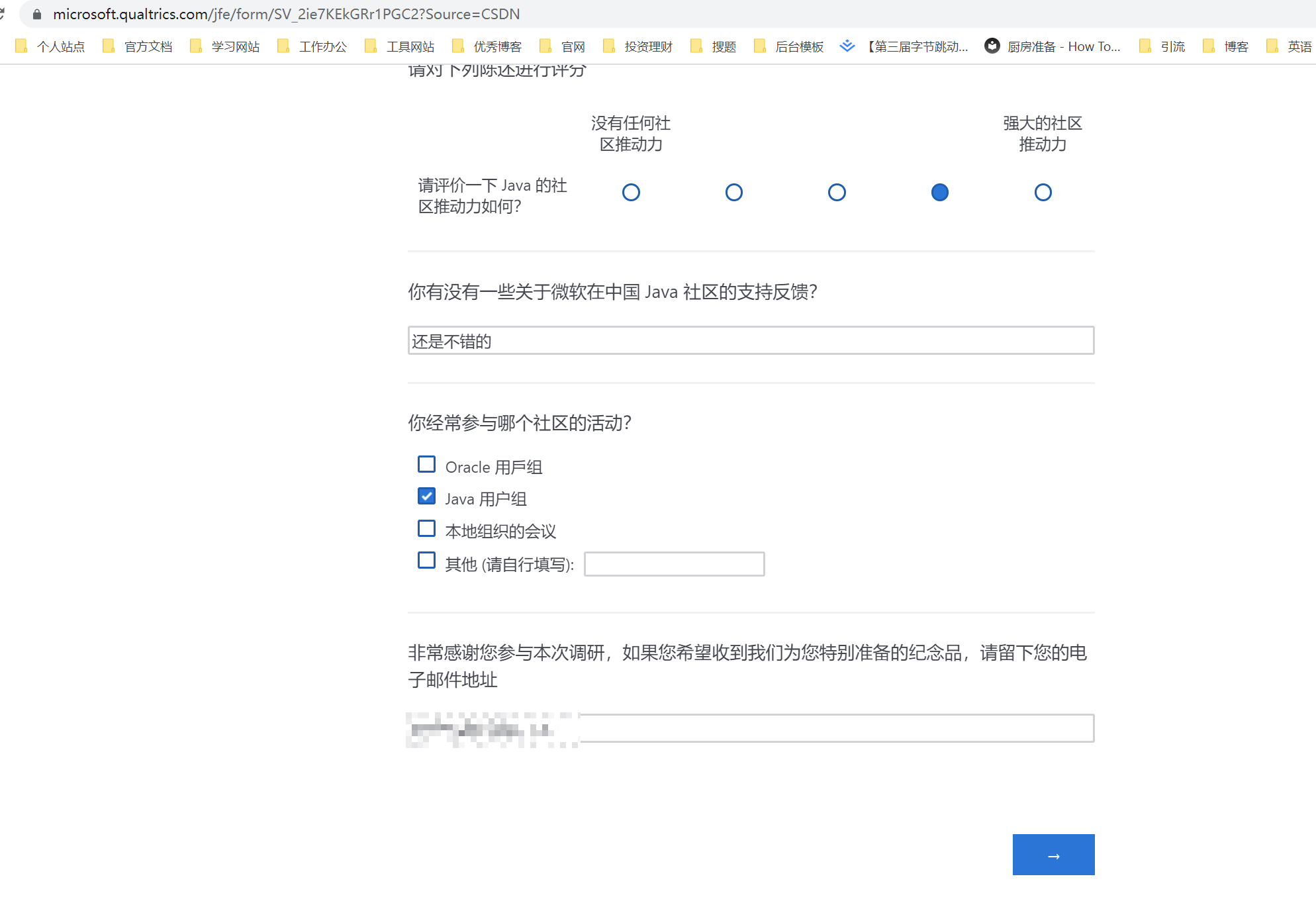Click the site lock icon in address bar
The width and height of the screenshot is (1316, 903).
coord(37,14)
